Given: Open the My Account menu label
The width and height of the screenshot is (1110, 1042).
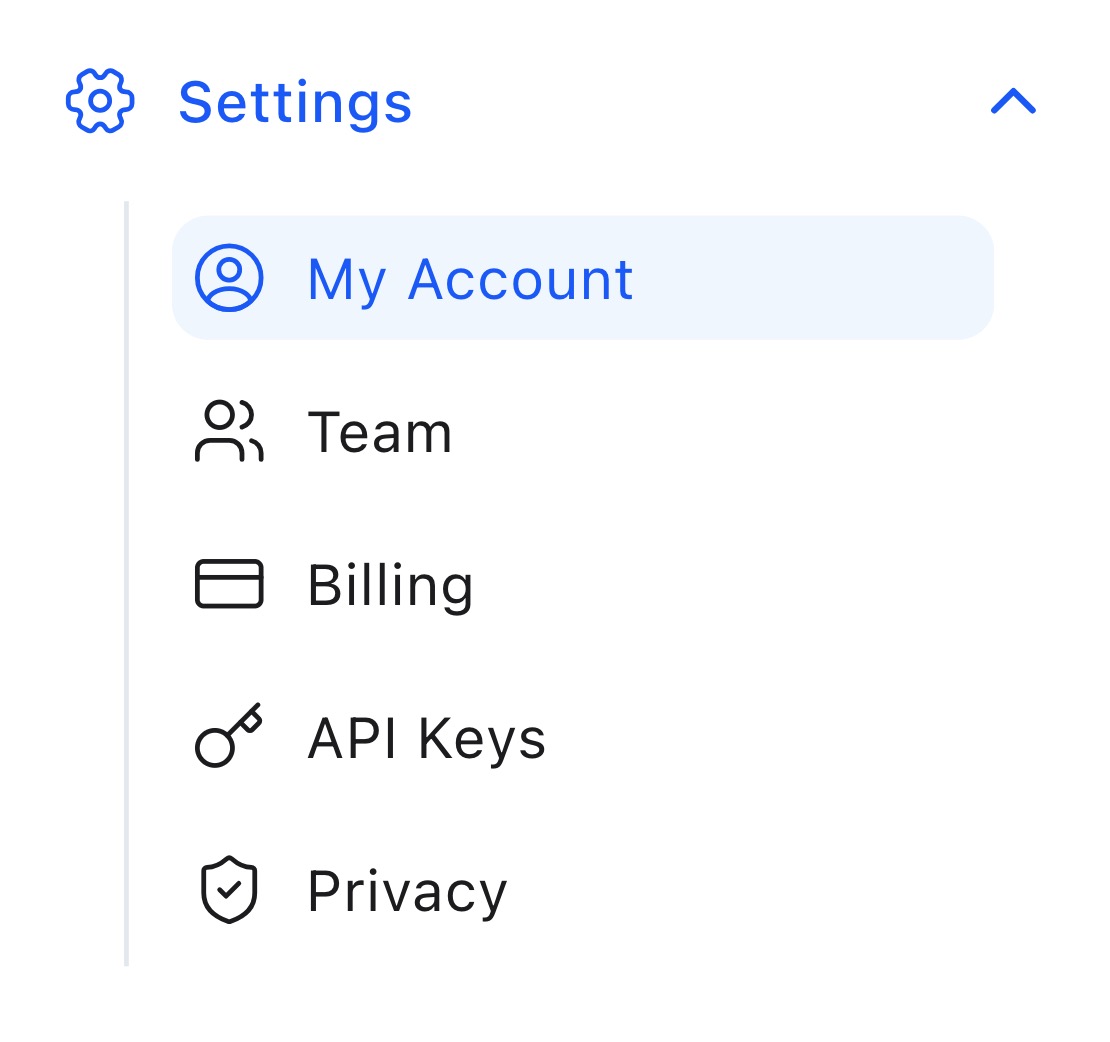Looking at the screenshot, I should (470, 279).
